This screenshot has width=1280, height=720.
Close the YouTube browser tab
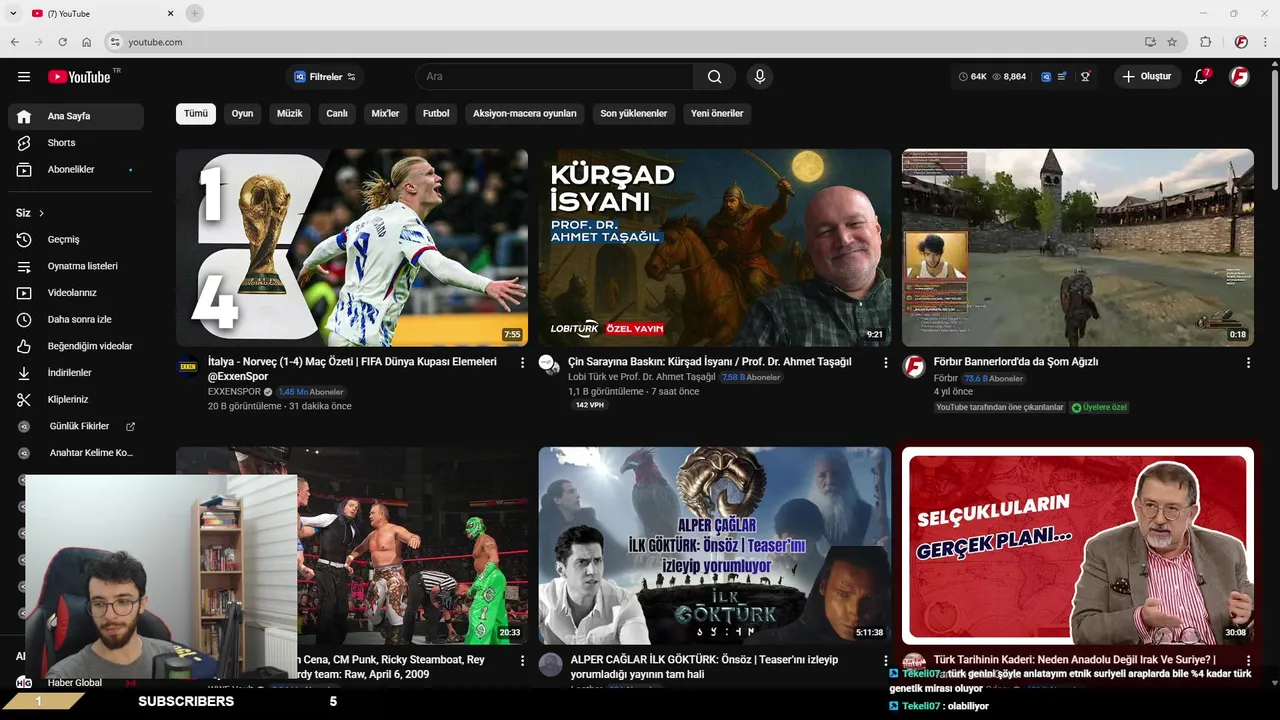[x=170, y=13]
